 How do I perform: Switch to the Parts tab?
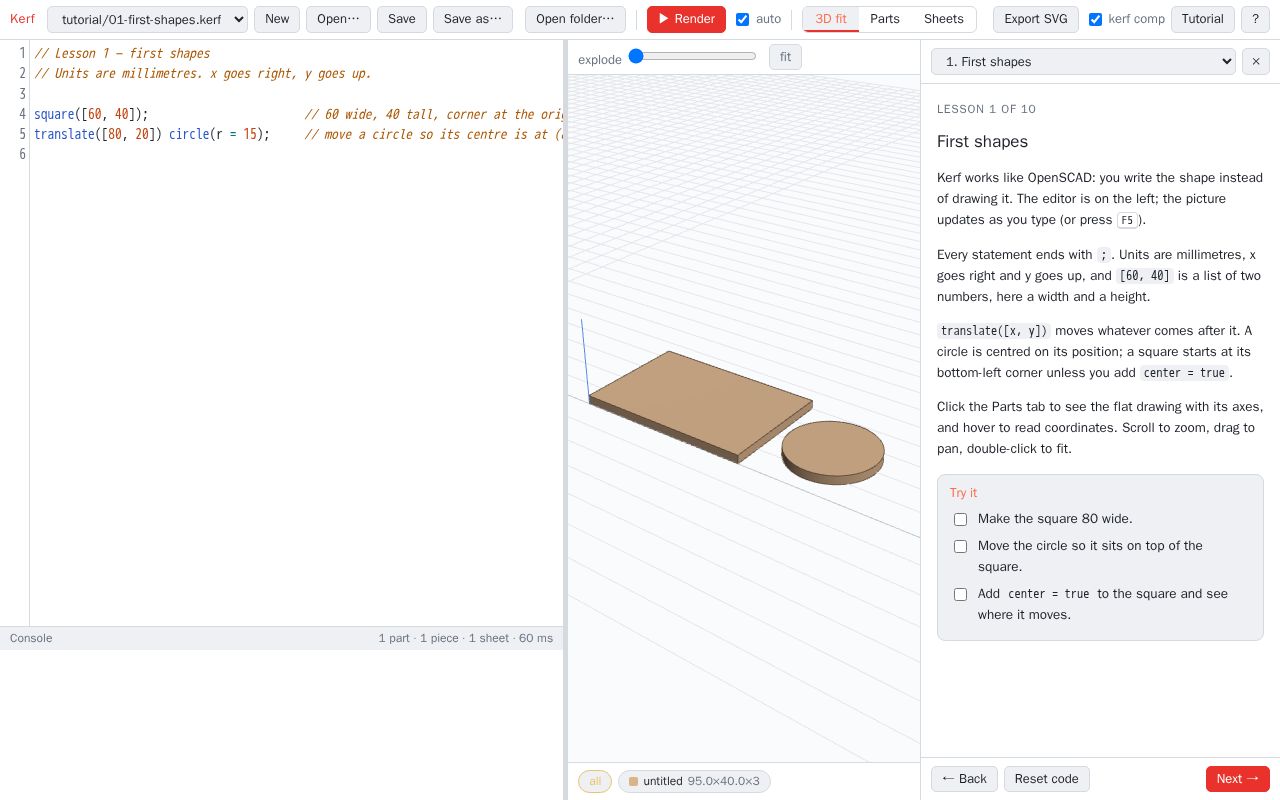click(x=884, y=19)
